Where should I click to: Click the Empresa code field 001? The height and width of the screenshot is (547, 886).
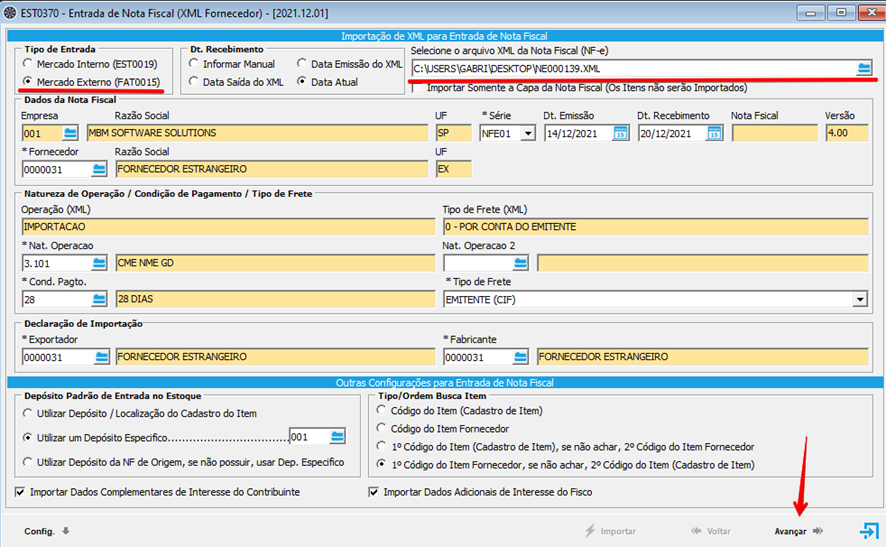coord(42,133)
